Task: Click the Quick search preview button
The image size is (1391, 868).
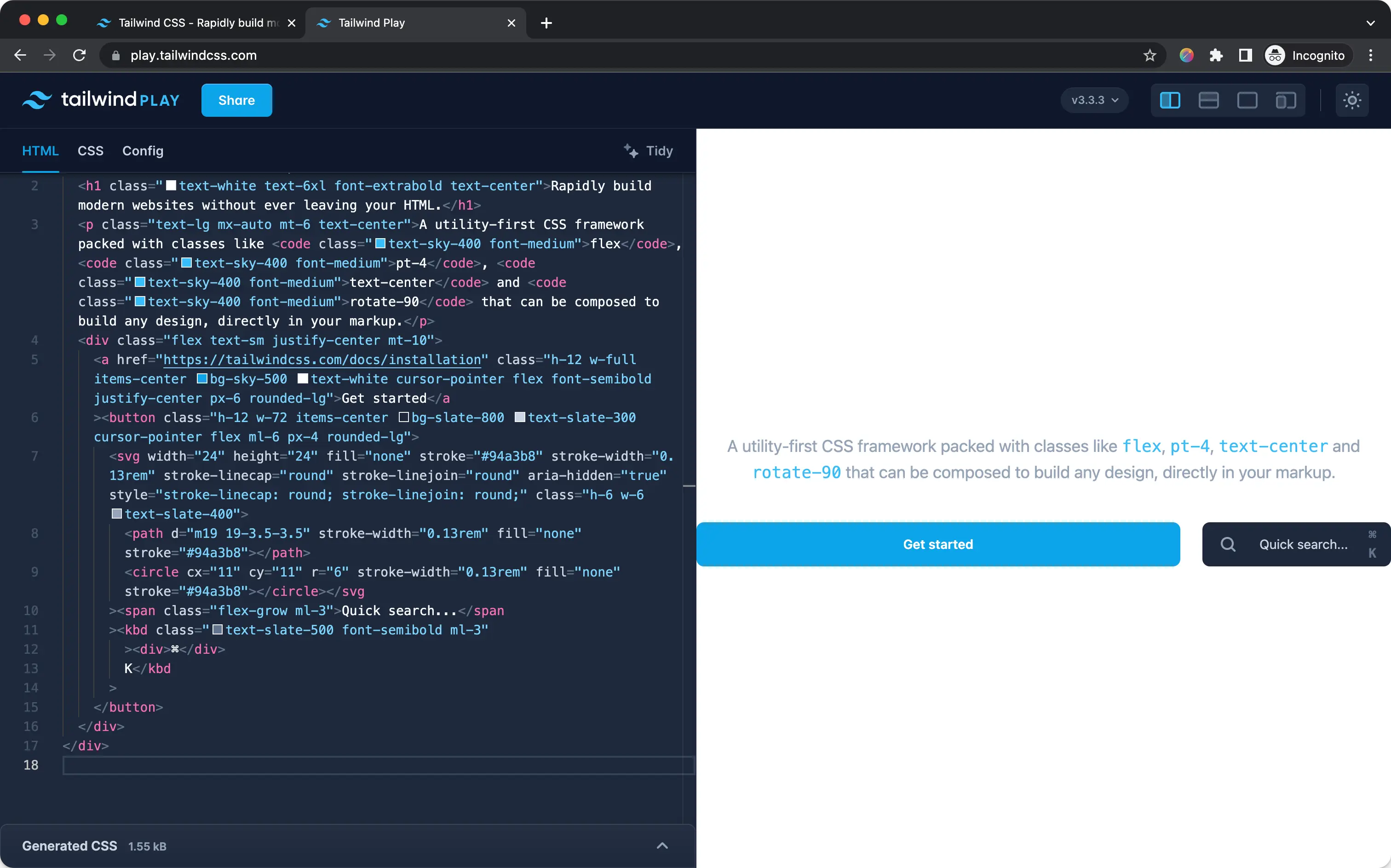Action: (1296, 544)
